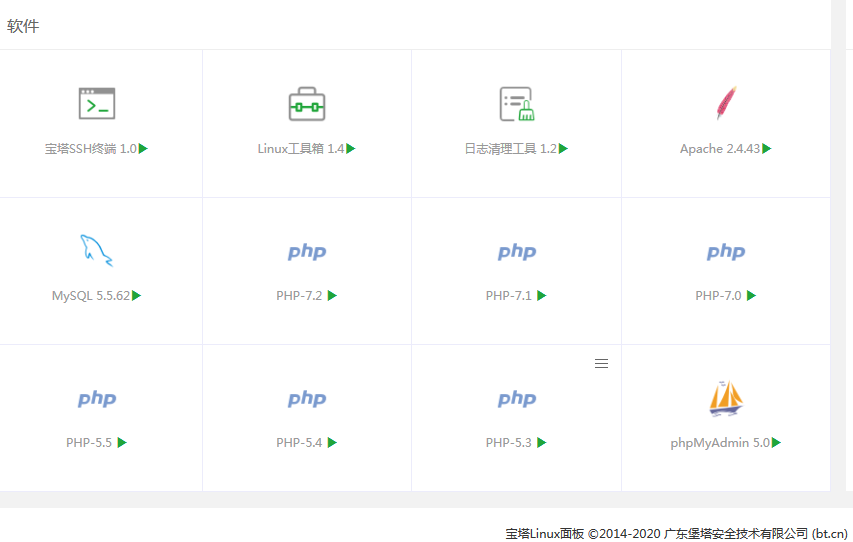853x542 pixels.
Task: Click the 宝塔Linux面板 copyright footer text
Action: point(676,534)
